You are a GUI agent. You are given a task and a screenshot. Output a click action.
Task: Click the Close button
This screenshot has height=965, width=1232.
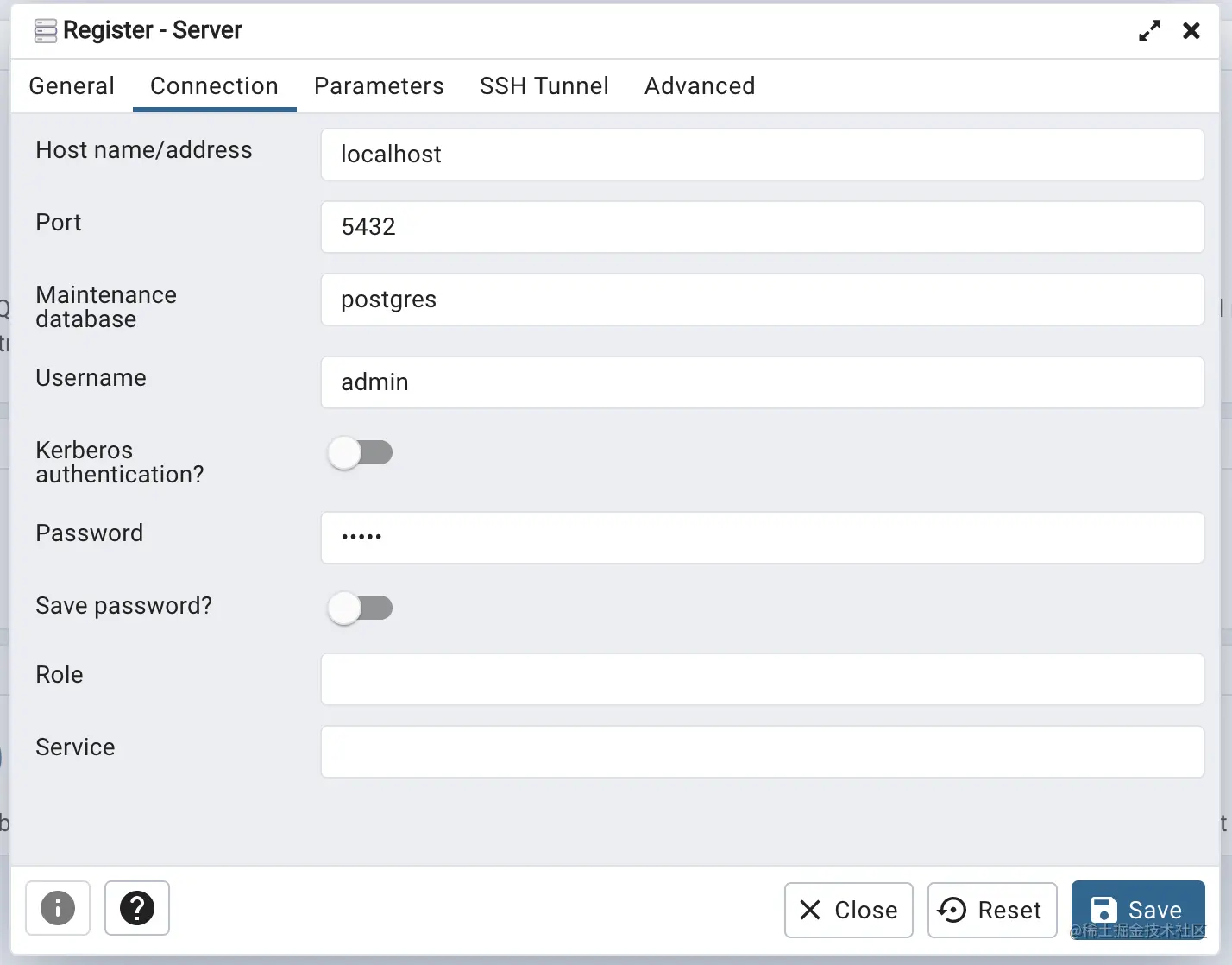(x=849, y=910)
